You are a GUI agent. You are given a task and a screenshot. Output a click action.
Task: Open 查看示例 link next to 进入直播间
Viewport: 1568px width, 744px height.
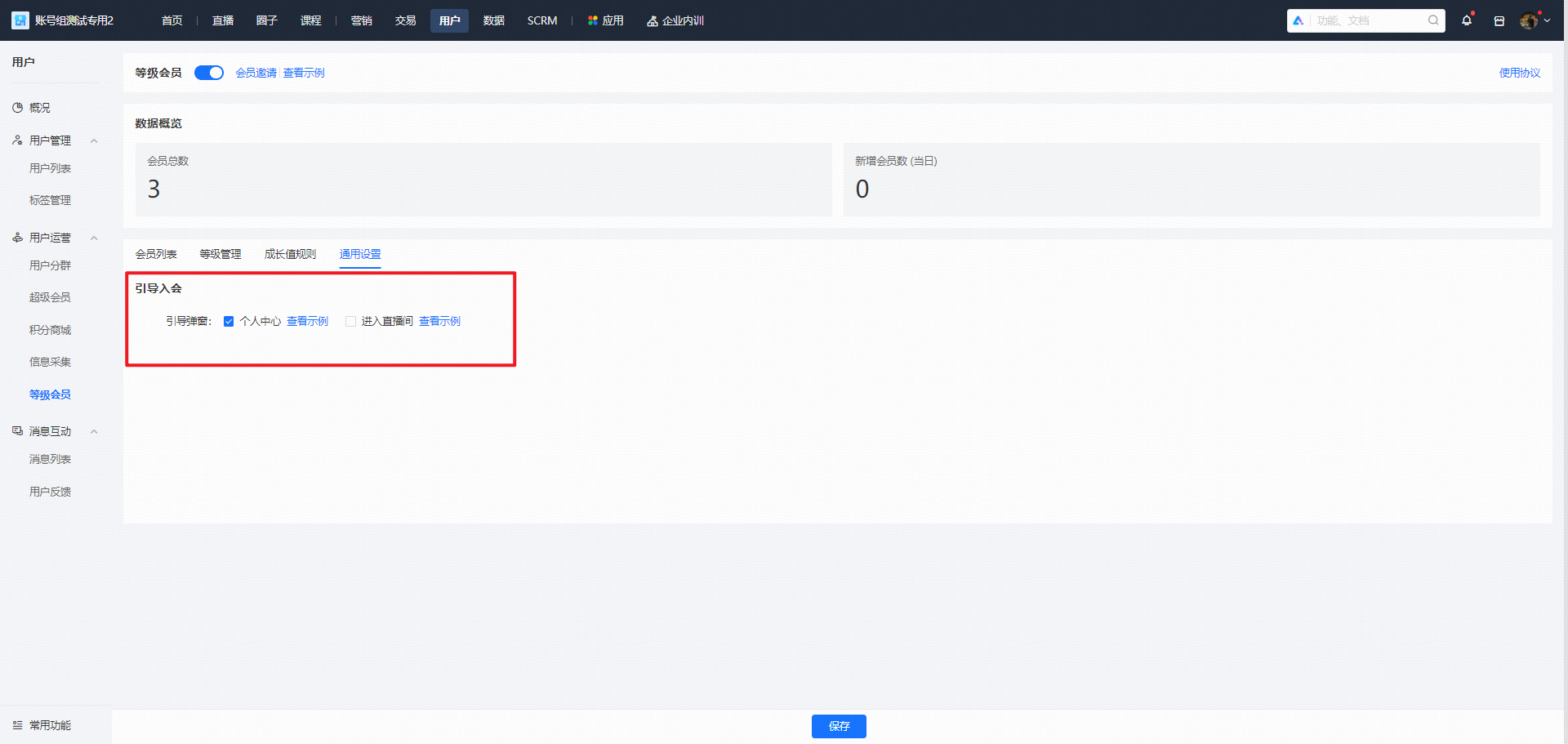pyautogui.click(x=439, y=322)
